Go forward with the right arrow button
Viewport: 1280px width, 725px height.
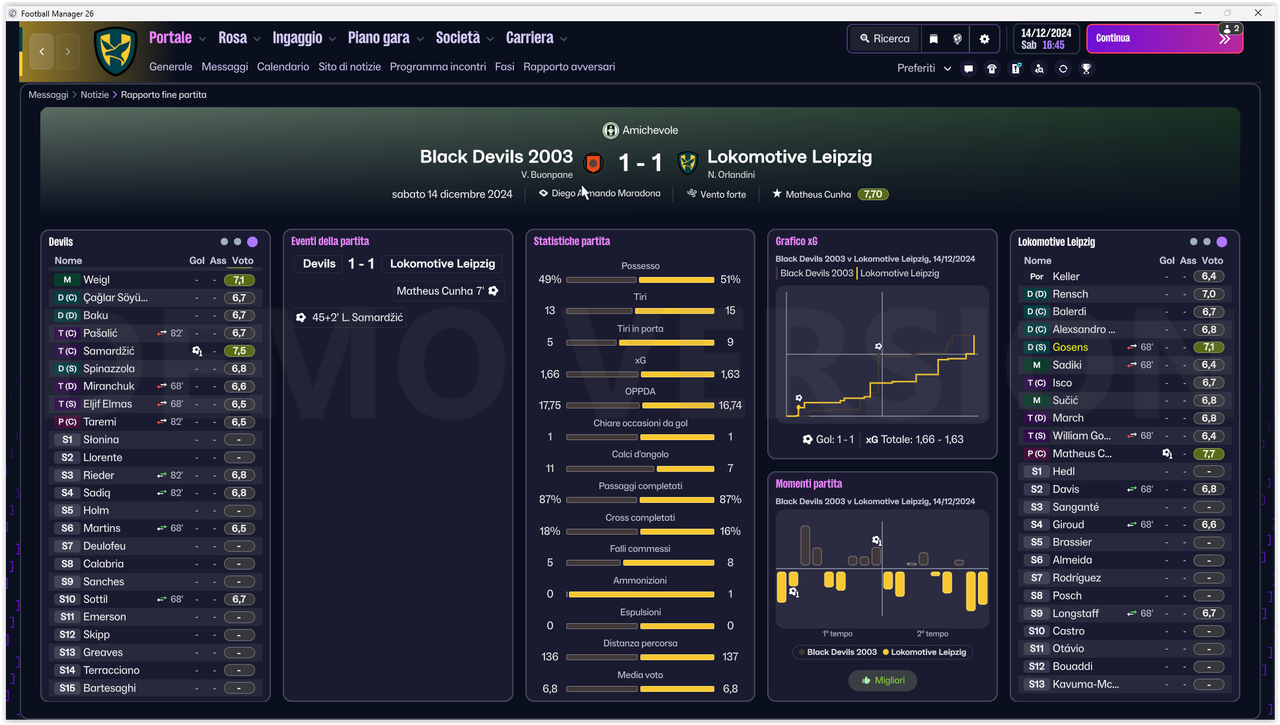(68, 51)
